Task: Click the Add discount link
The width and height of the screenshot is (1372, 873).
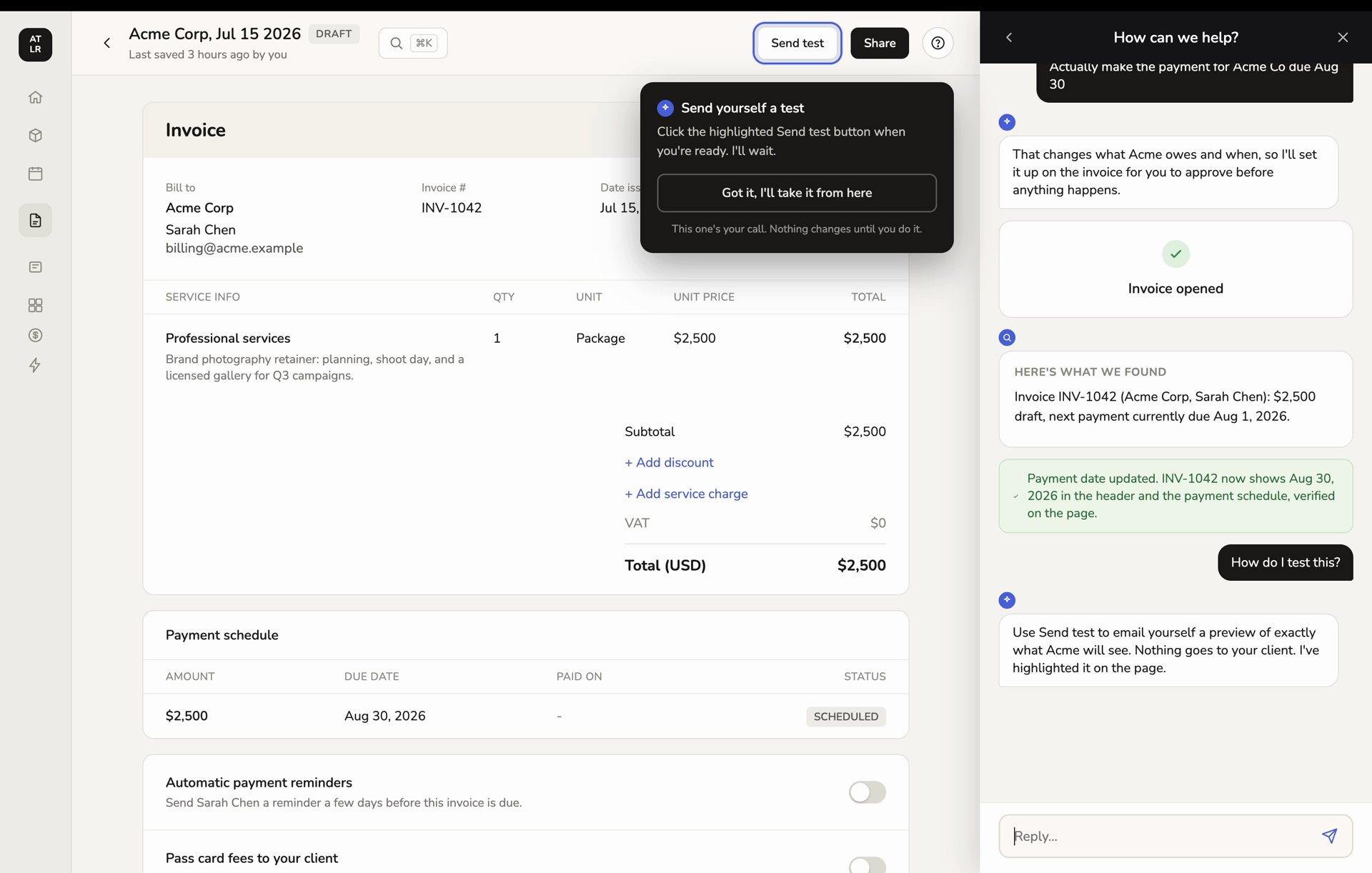Action: click(669, 462)
